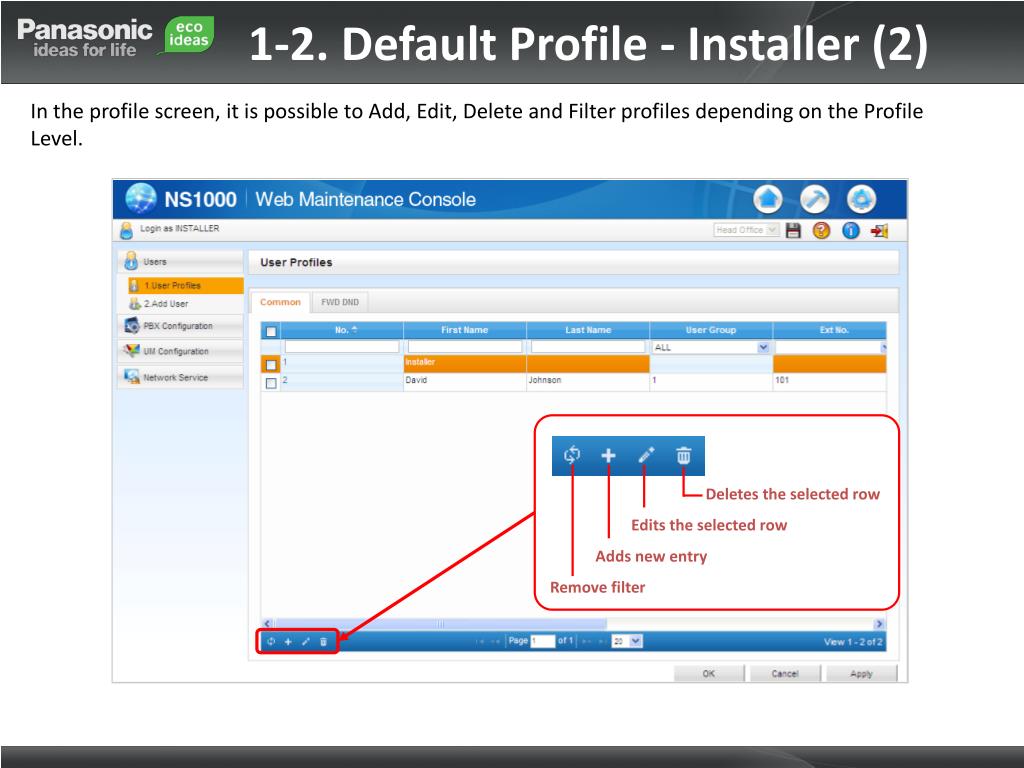This screenshot has width=1024, height=768.
Task: Log out using the exit door icon
Action: click(879, 230)
